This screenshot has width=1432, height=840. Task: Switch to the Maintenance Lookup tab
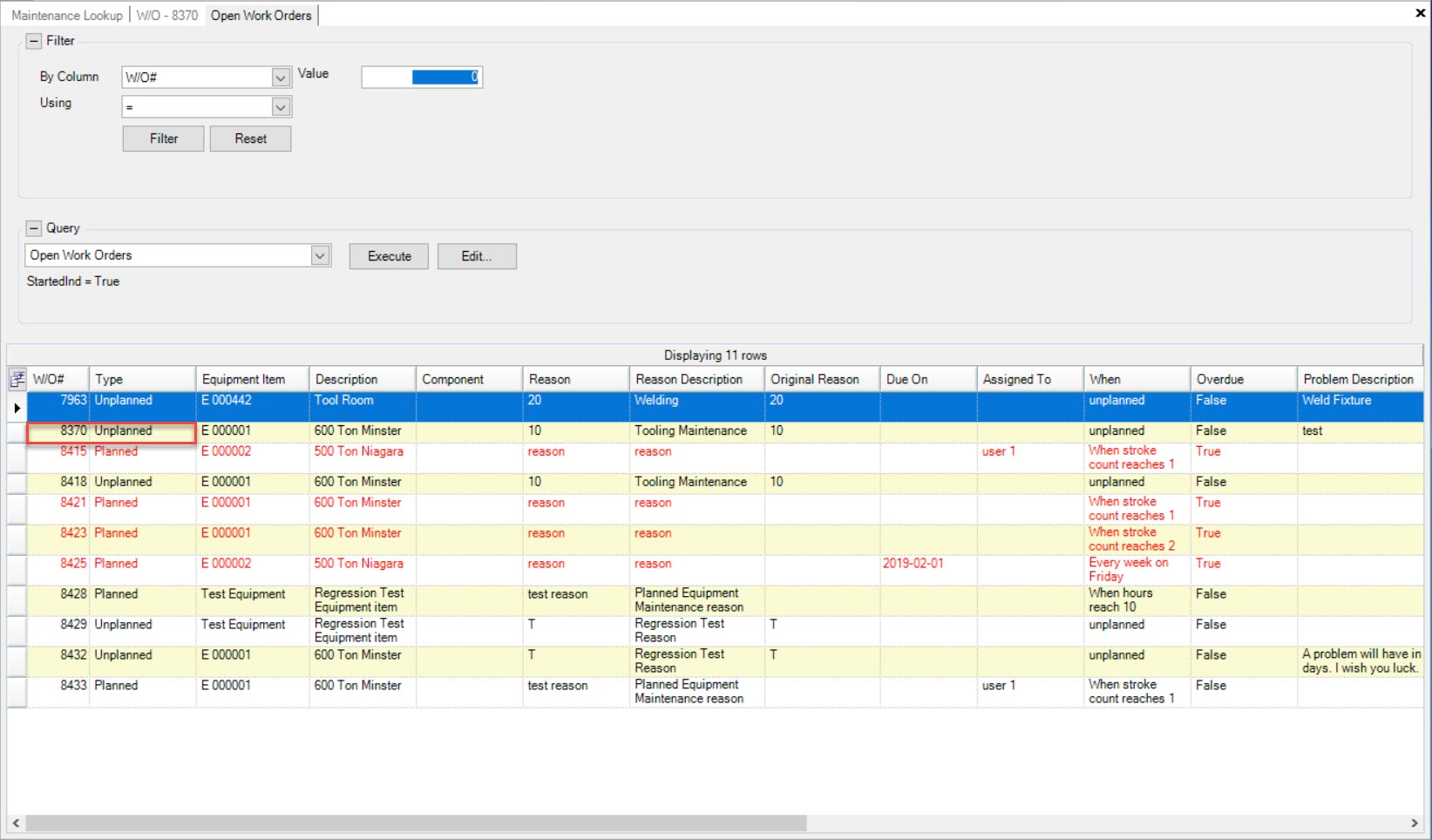67,16
